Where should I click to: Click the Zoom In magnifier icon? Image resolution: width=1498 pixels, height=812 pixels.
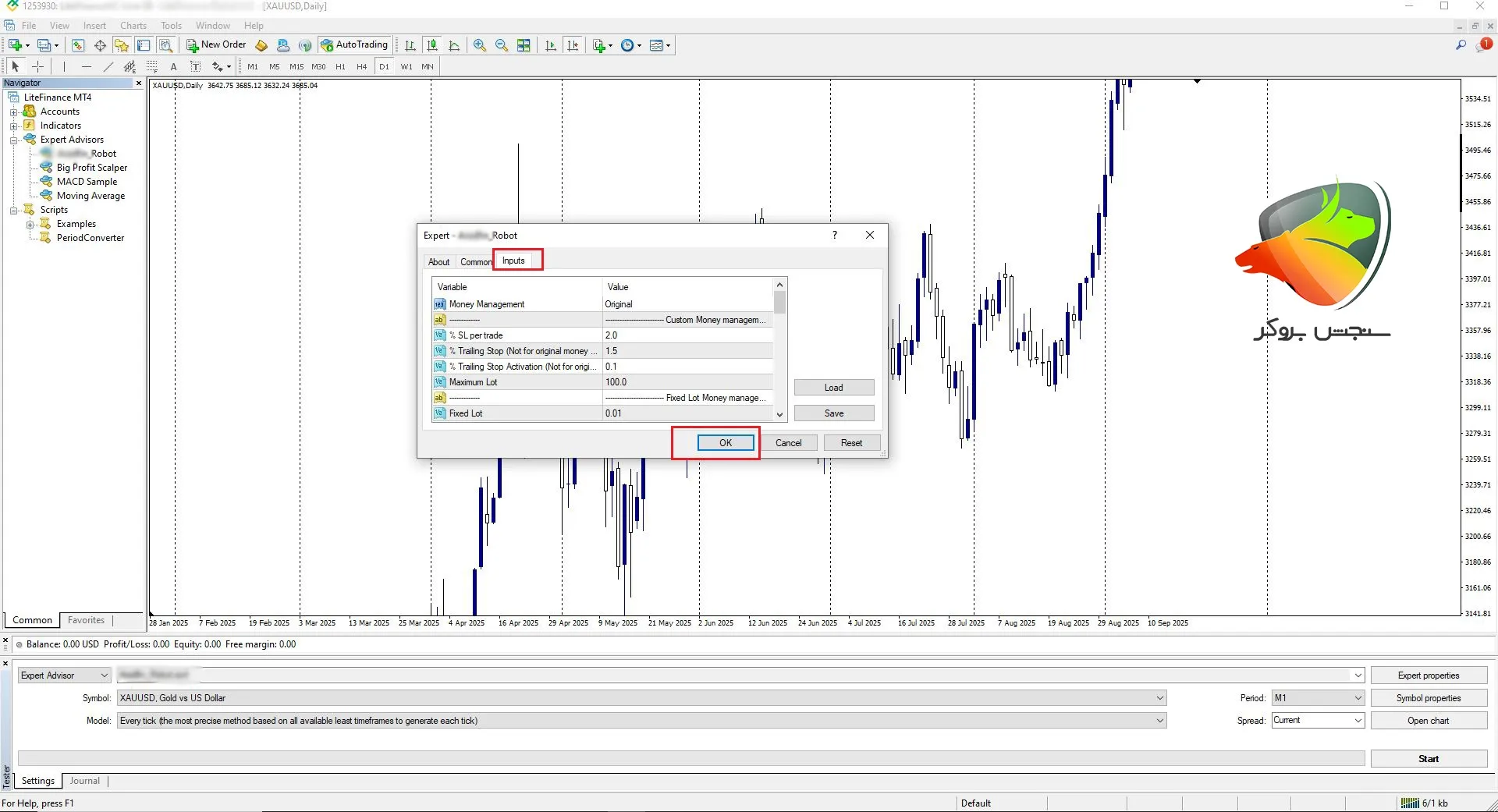pyautogui.click(x=480, y=45)
